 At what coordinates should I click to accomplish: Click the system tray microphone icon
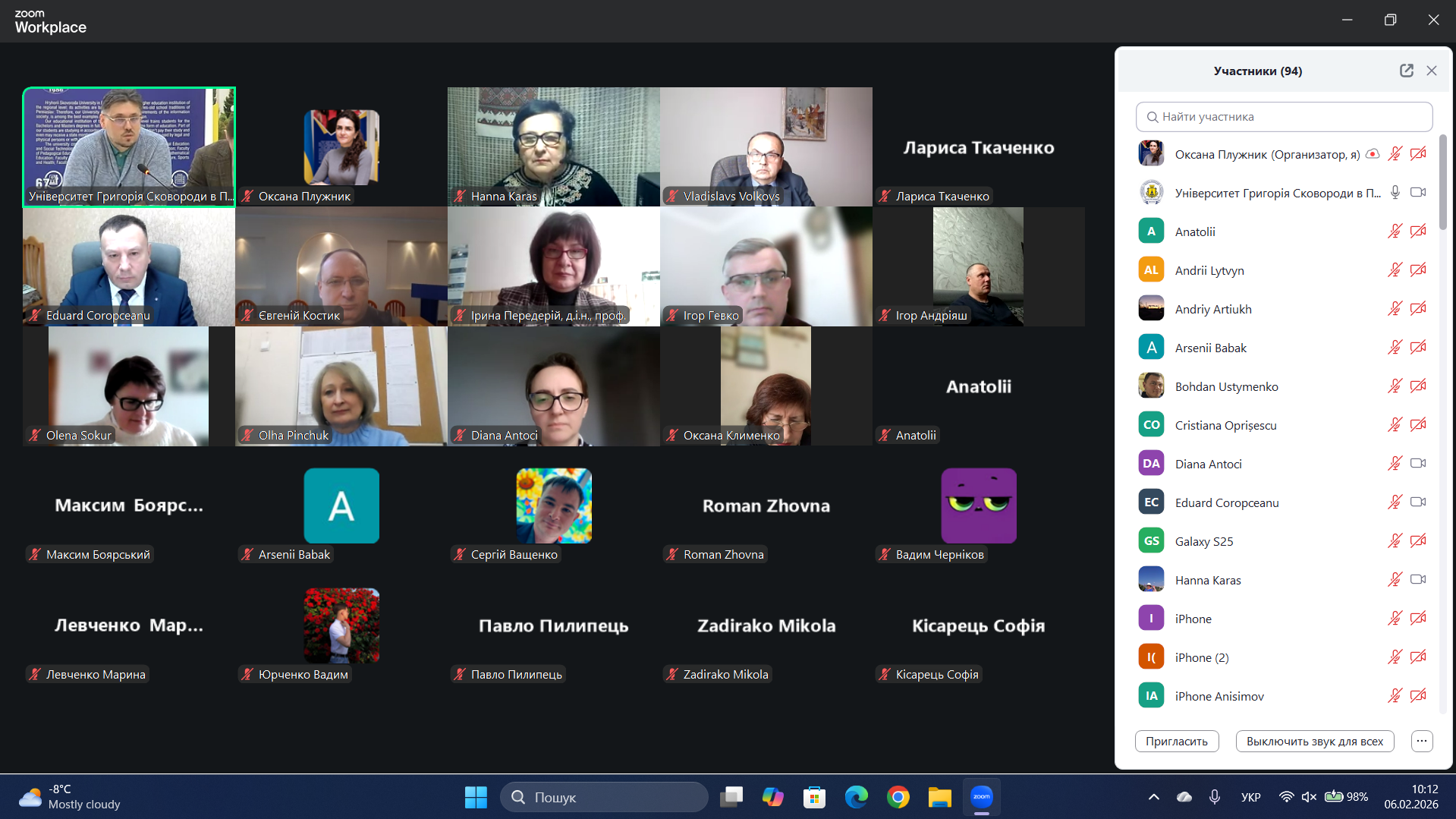tap(1215, 797)
